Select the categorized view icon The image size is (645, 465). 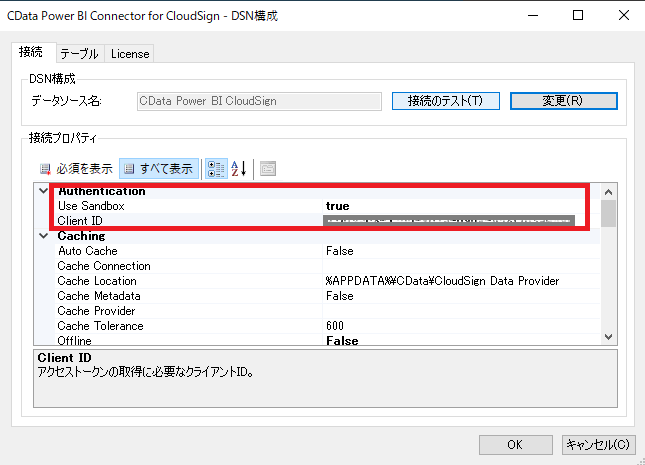[x=216, y=169]
